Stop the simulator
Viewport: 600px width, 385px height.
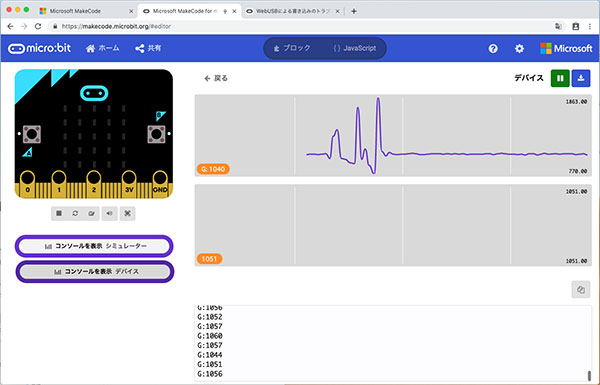click(x=59, y=213)
